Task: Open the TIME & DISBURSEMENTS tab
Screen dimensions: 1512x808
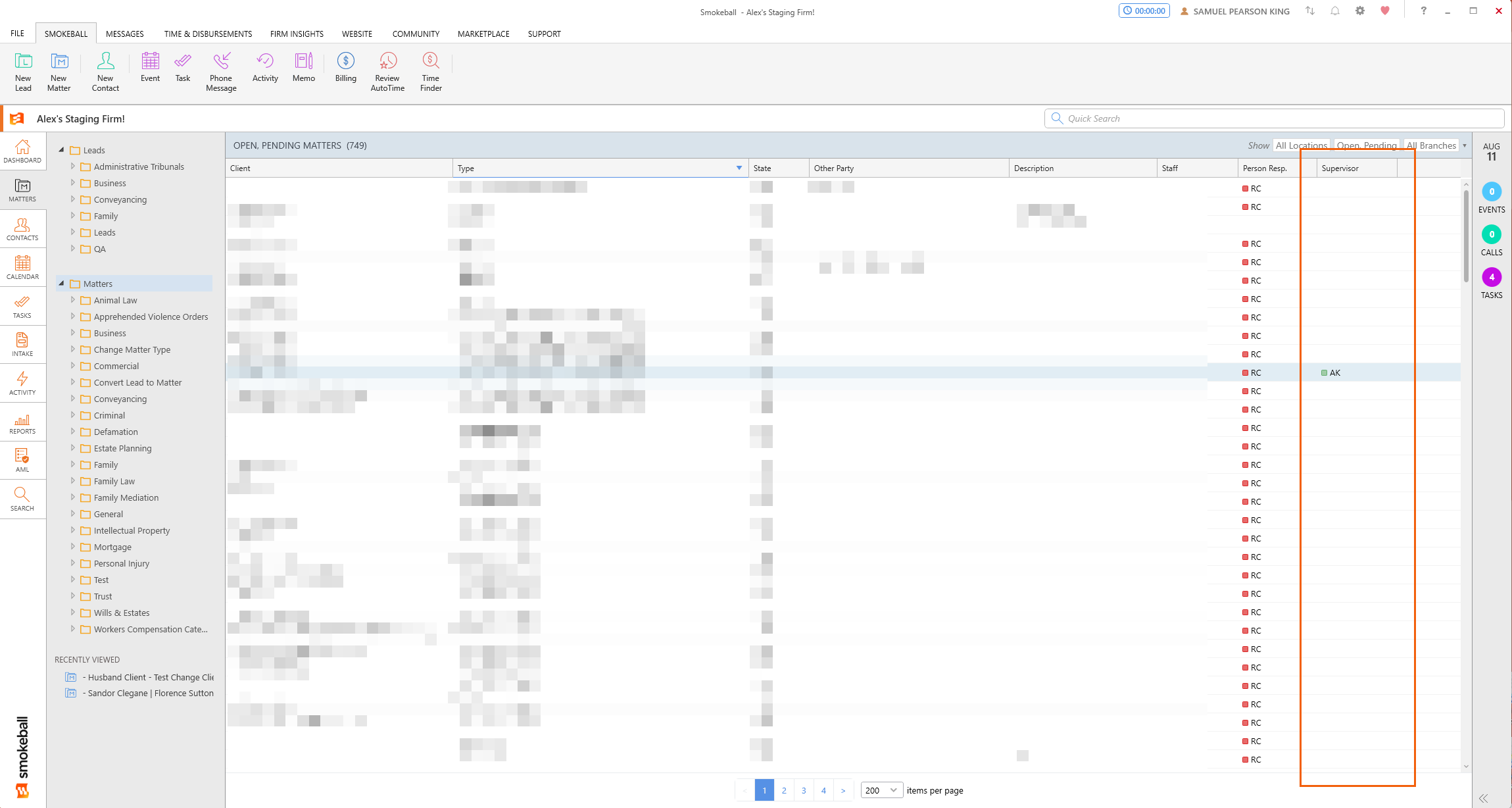Action: 208,34
